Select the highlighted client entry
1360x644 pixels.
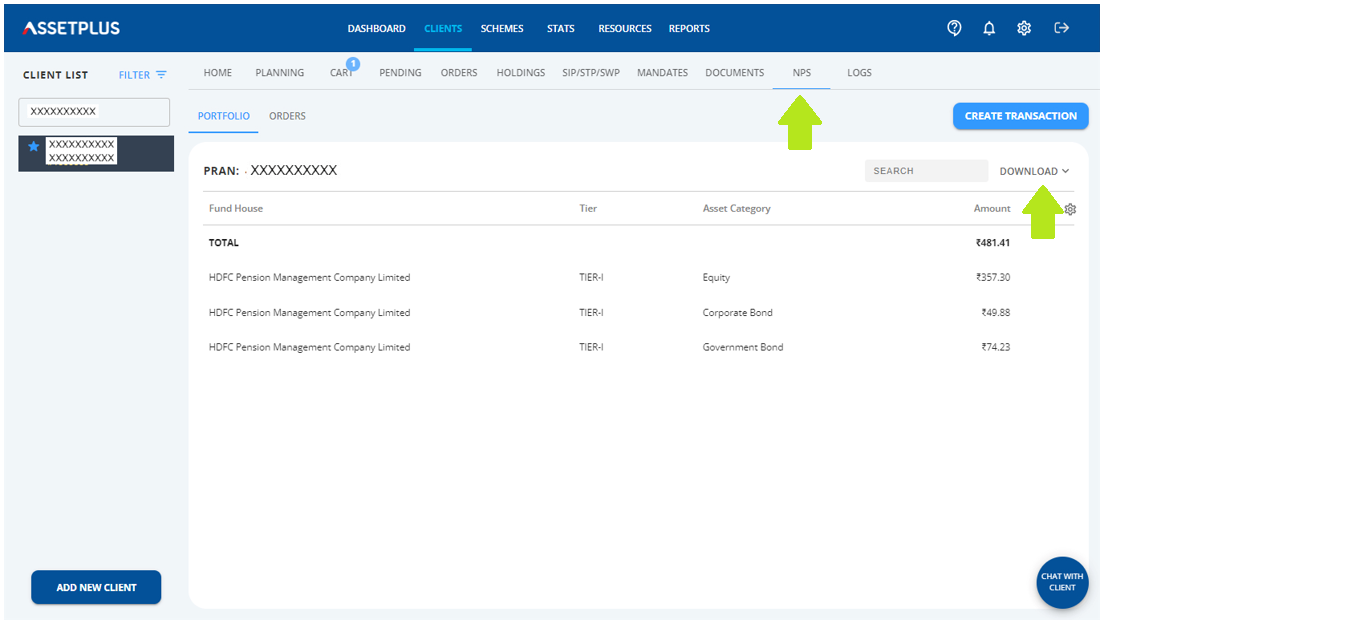click(x=96, y=153)
